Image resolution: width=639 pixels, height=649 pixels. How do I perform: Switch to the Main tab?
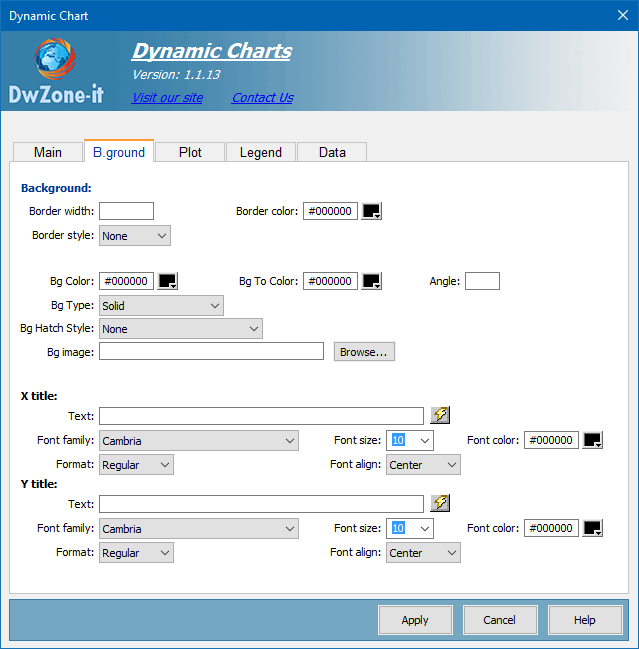coord(47,152)
